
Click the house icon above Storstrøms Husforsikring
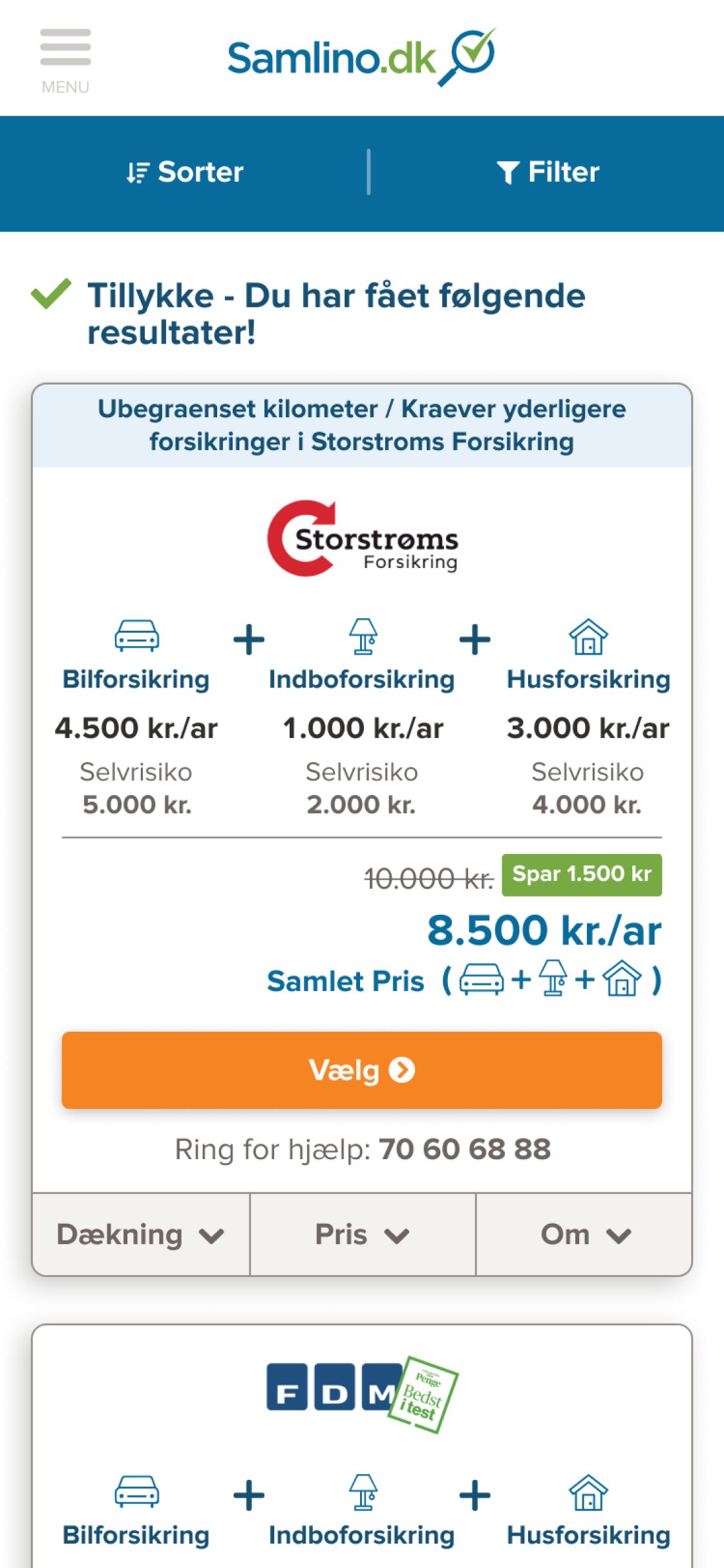pos(588,637)
